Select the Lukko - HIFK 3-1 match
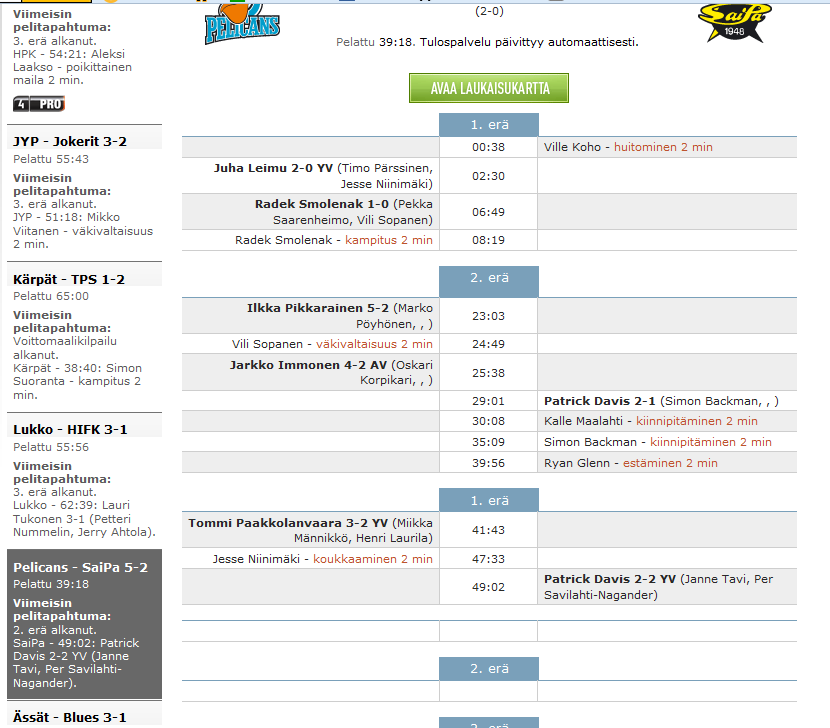Viewport: 830px width, 728px height. tap(70, 430)
